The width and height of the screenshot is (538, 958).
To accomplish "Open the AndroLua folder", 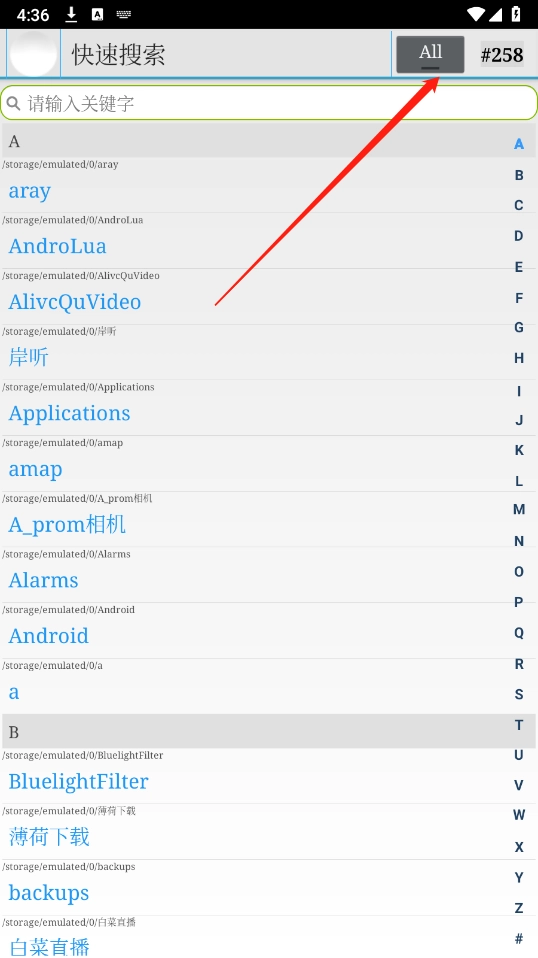I will [269, 241].
